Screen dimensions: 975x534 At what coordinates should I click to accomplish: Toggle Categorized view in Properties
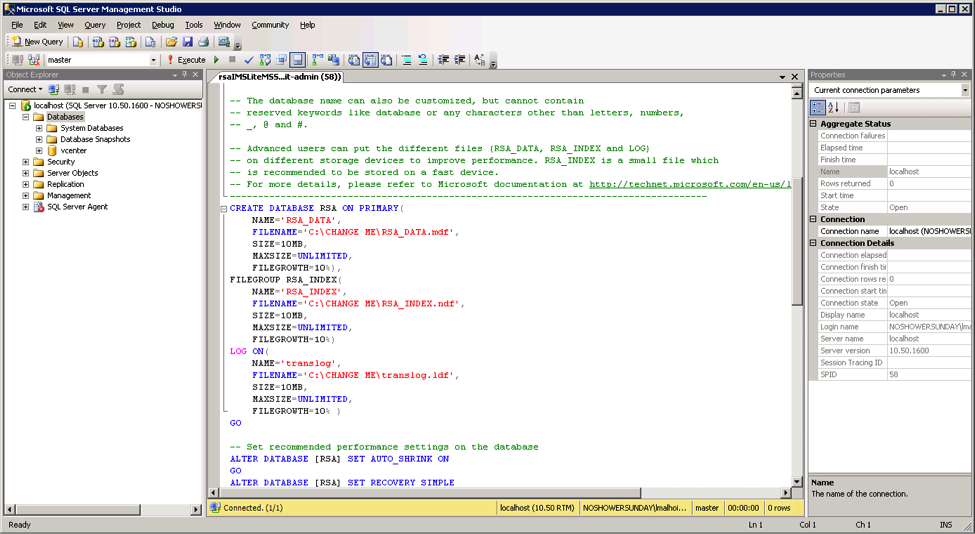(818, 107)
